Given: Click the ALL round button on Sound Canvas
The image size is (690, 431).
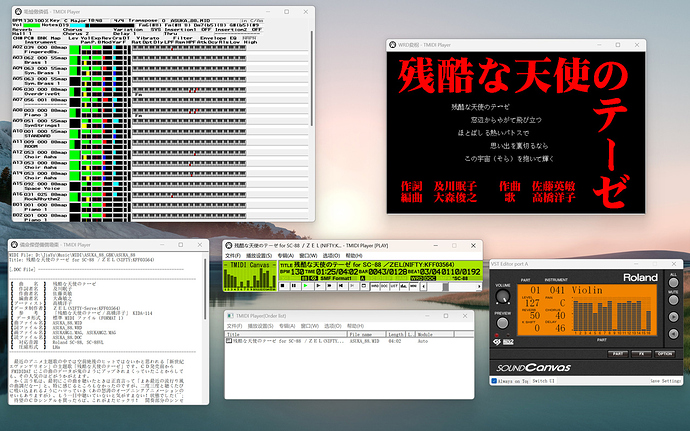Looking at the screenshot, I should (x=673, y=283).
